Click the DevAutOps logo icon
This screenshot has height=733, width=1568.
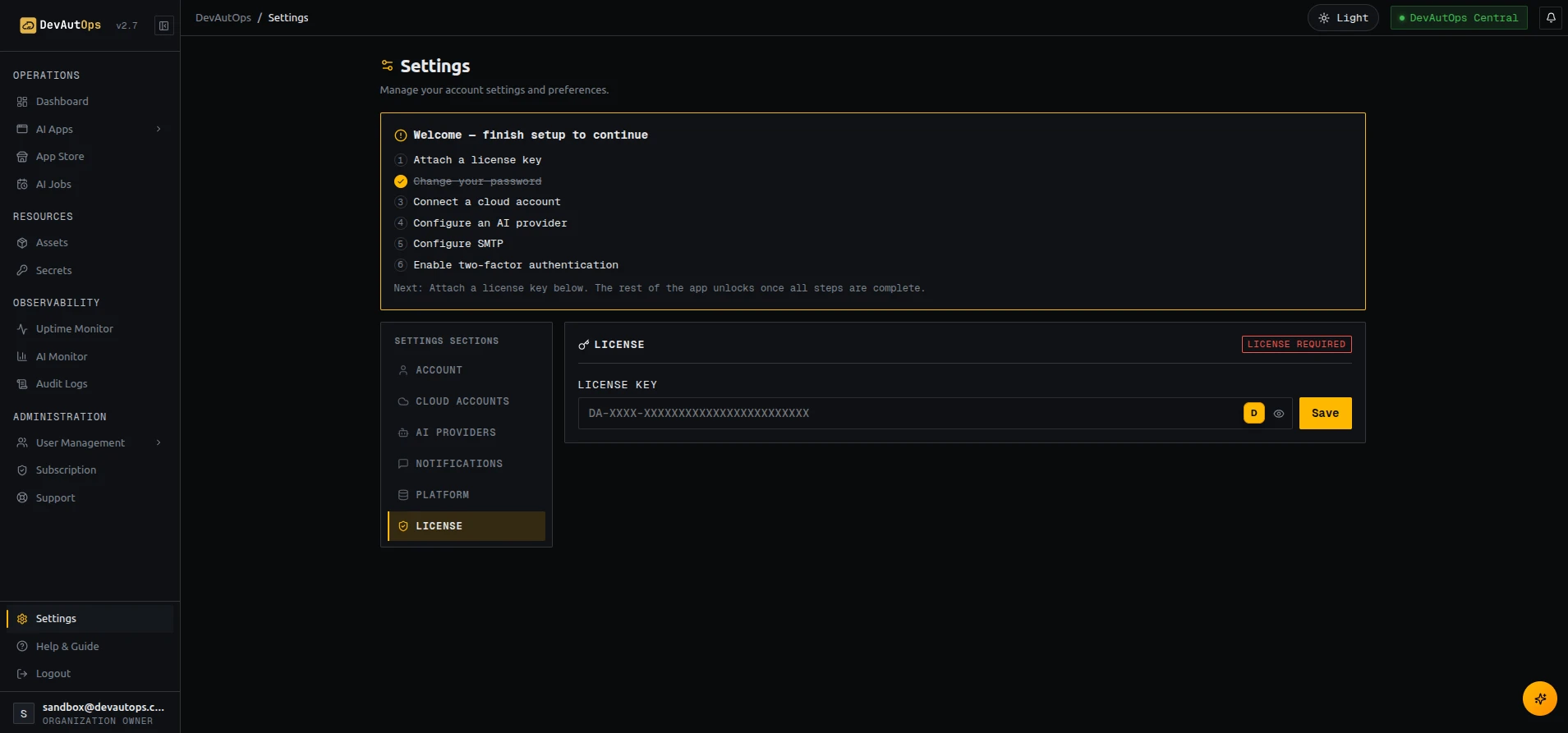(28, 25)
